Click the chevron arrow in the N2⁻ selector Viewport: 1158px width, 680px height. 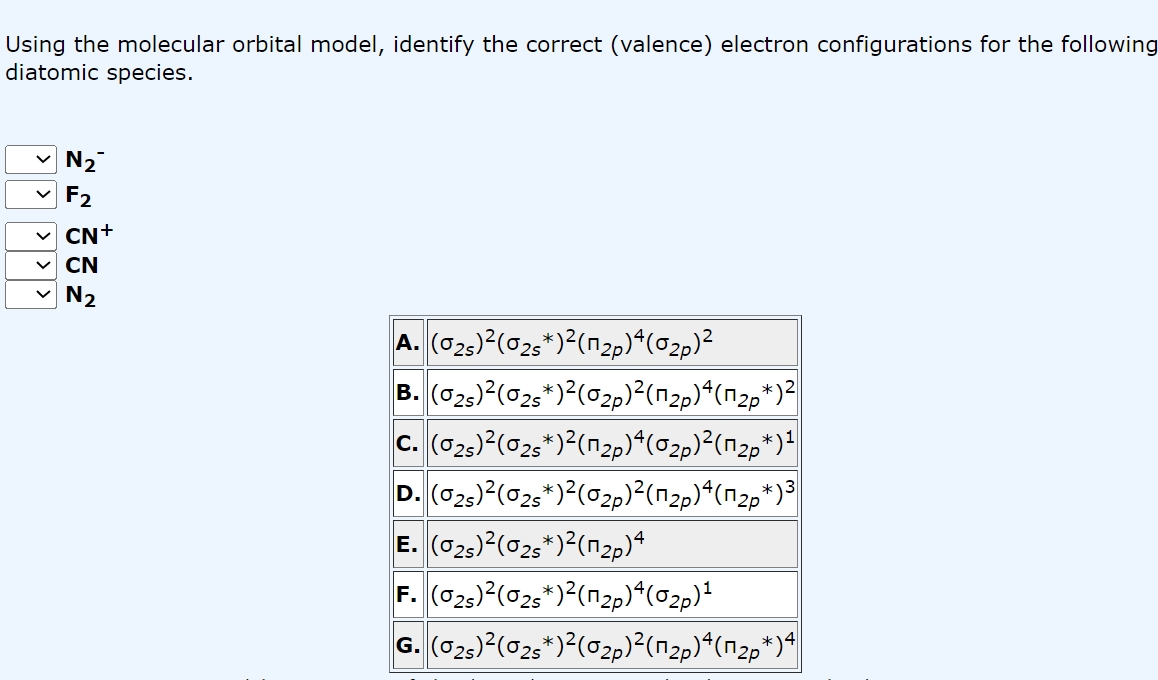(x=42, y=161)
